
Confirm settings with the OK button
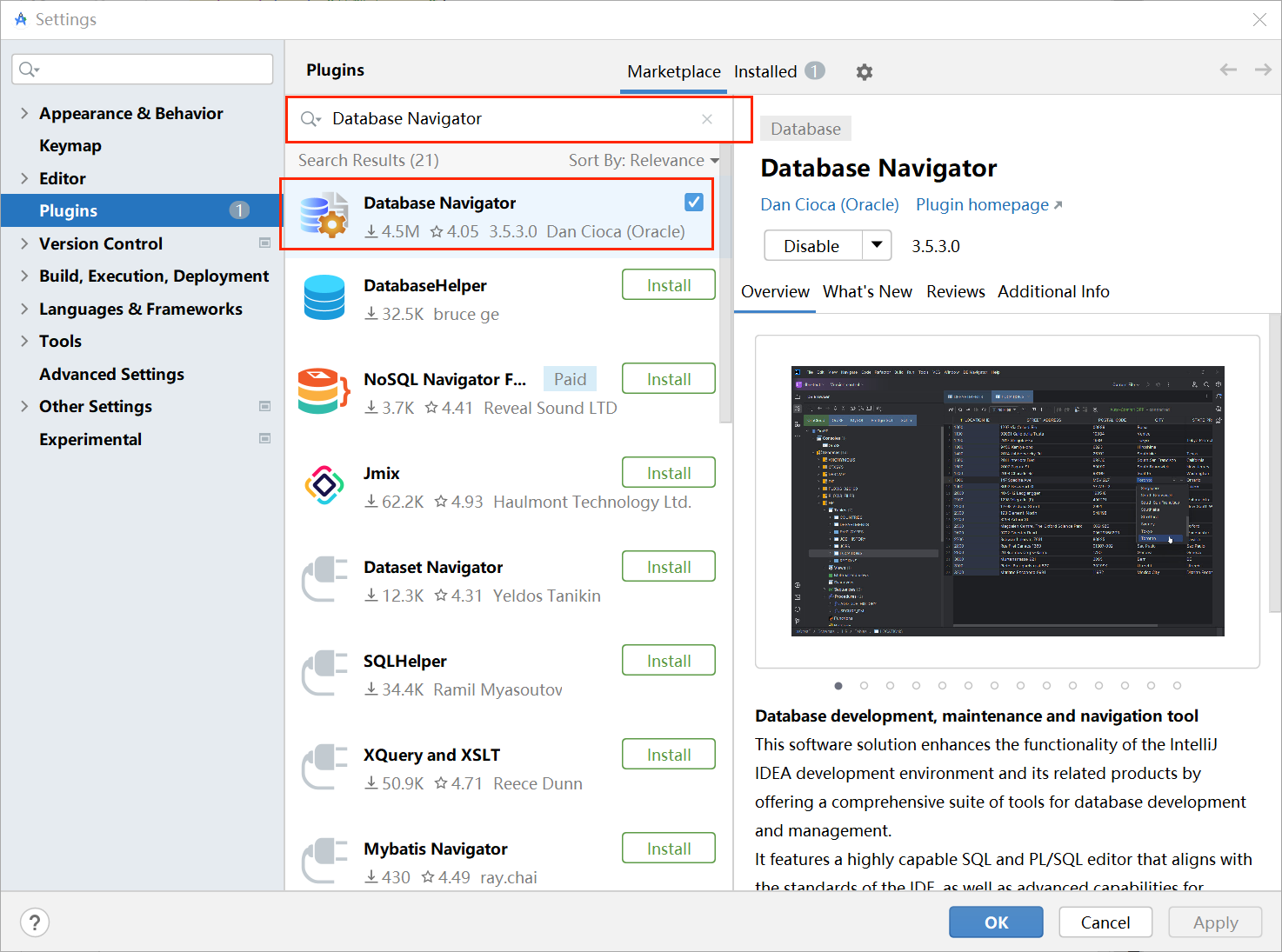click(996, 922)
